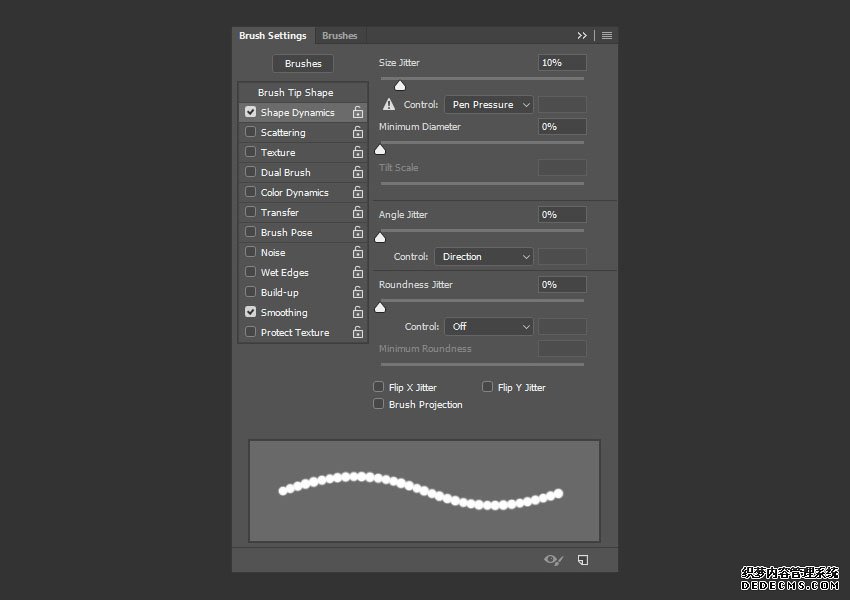
Task: Toggle the live tip brush preview icon
Action: [553, 560]
